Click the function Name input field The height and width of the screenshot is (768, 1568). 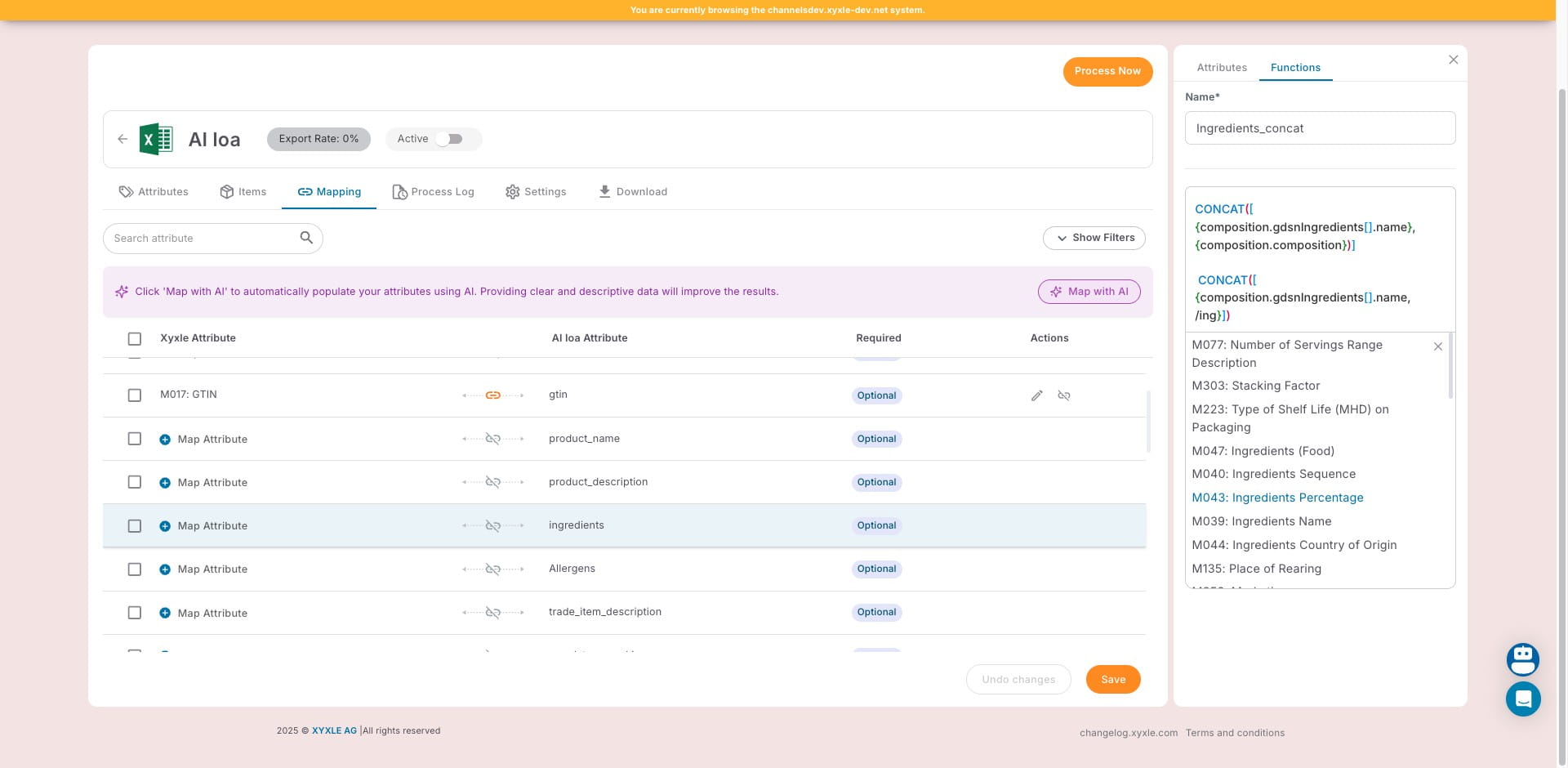[1319, 128]
